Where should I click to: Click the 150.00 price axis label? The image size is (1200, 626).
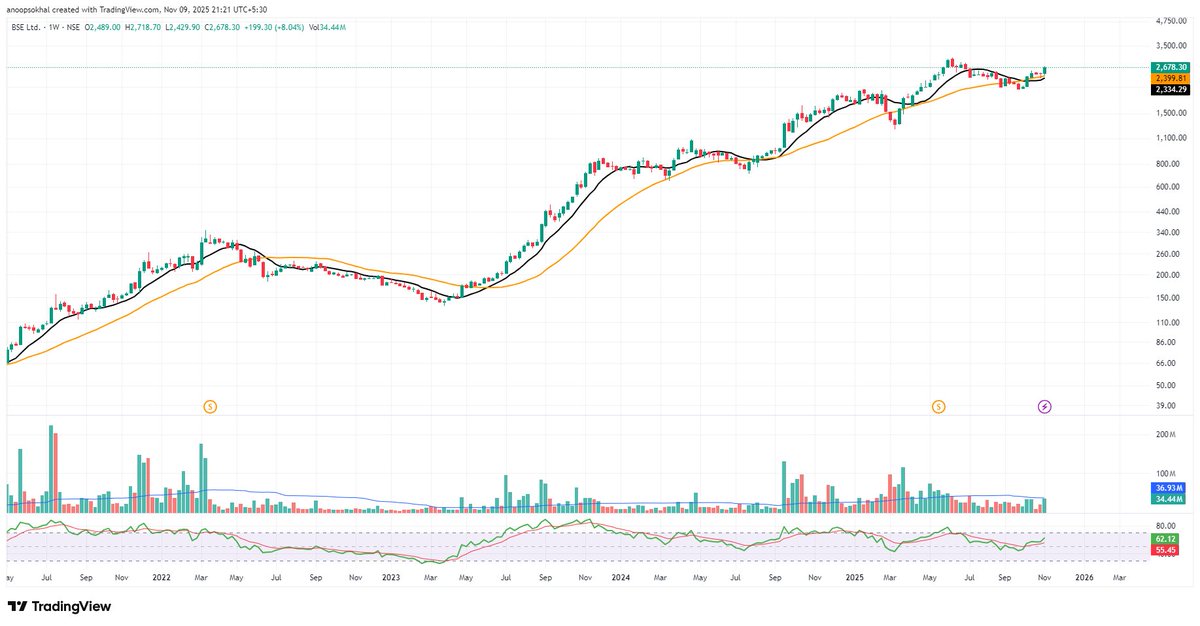point(1168,298)
